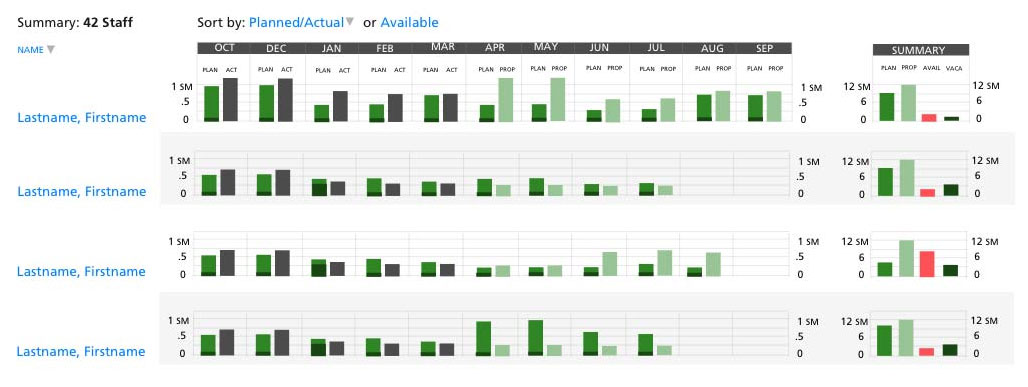This screenshot has width=1028, height=387.
Task: Select the OCT month header
Action: pos(224,48)
